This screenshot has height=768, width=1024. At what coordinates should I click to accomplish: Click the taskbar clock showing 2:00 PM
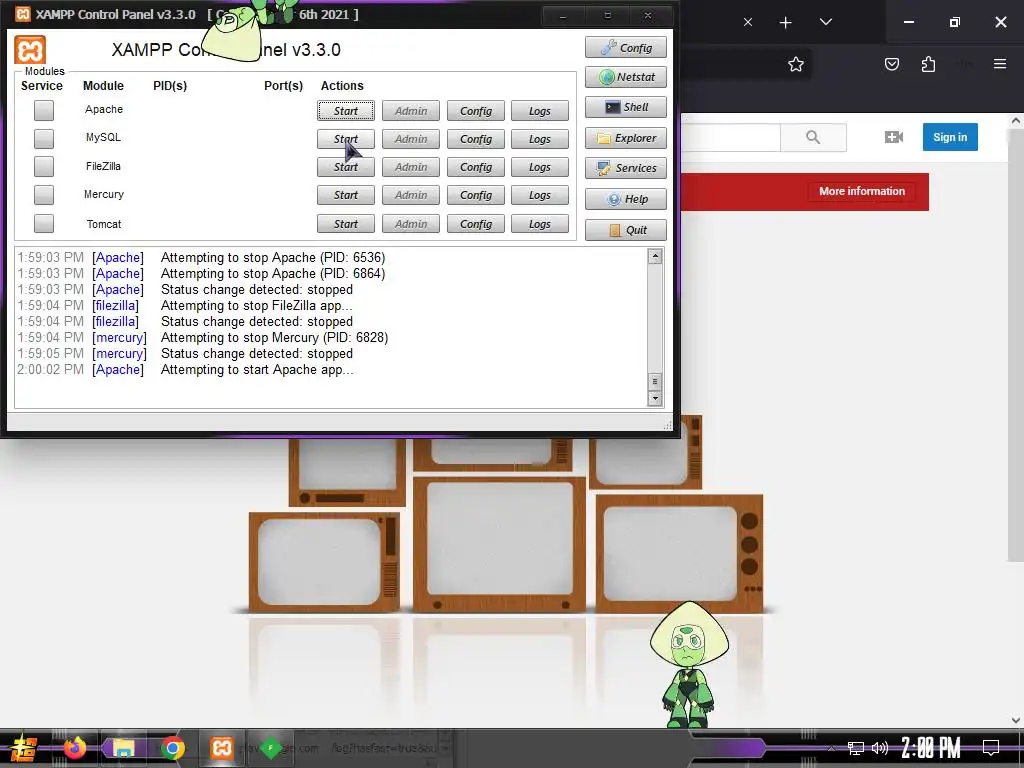tap(931, 748)
